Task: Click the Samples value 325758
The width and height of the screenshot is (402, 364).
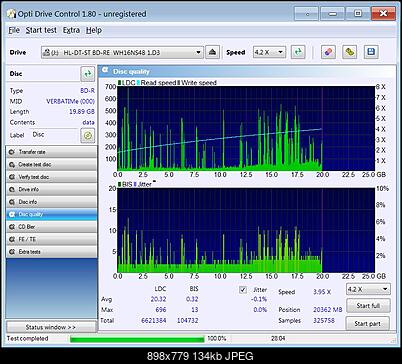Action: [x=324, y=320]
